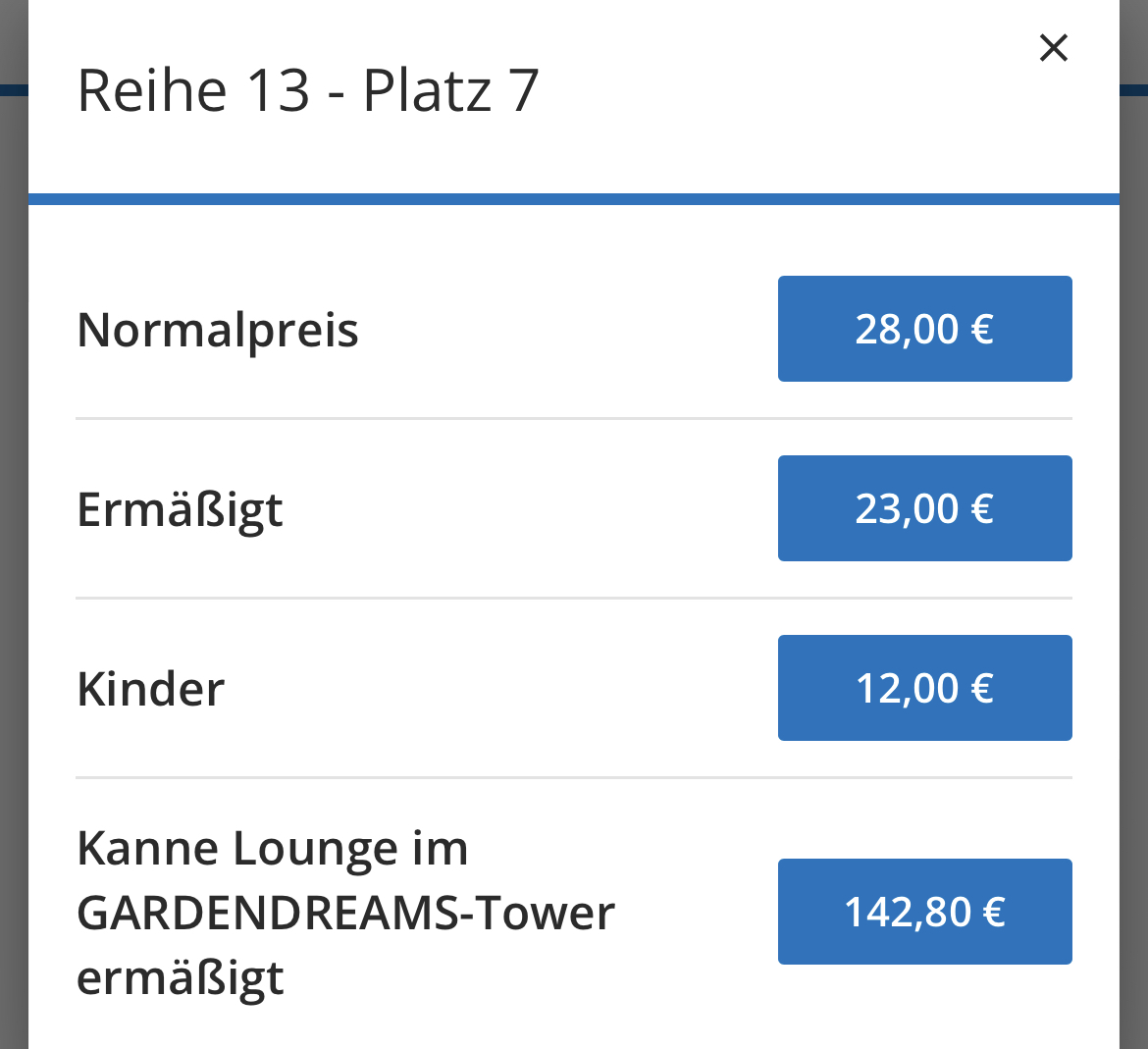1148x1049 pixels.
Task: Click the dimmed backdrop left of dialog
Action: point(13,589)
